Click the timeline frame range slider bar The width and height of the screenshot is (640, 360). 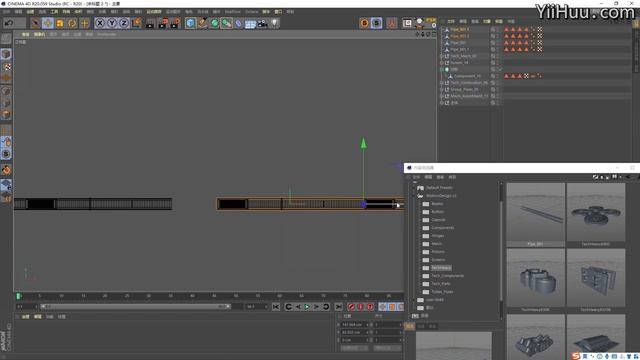pos(136,307)
